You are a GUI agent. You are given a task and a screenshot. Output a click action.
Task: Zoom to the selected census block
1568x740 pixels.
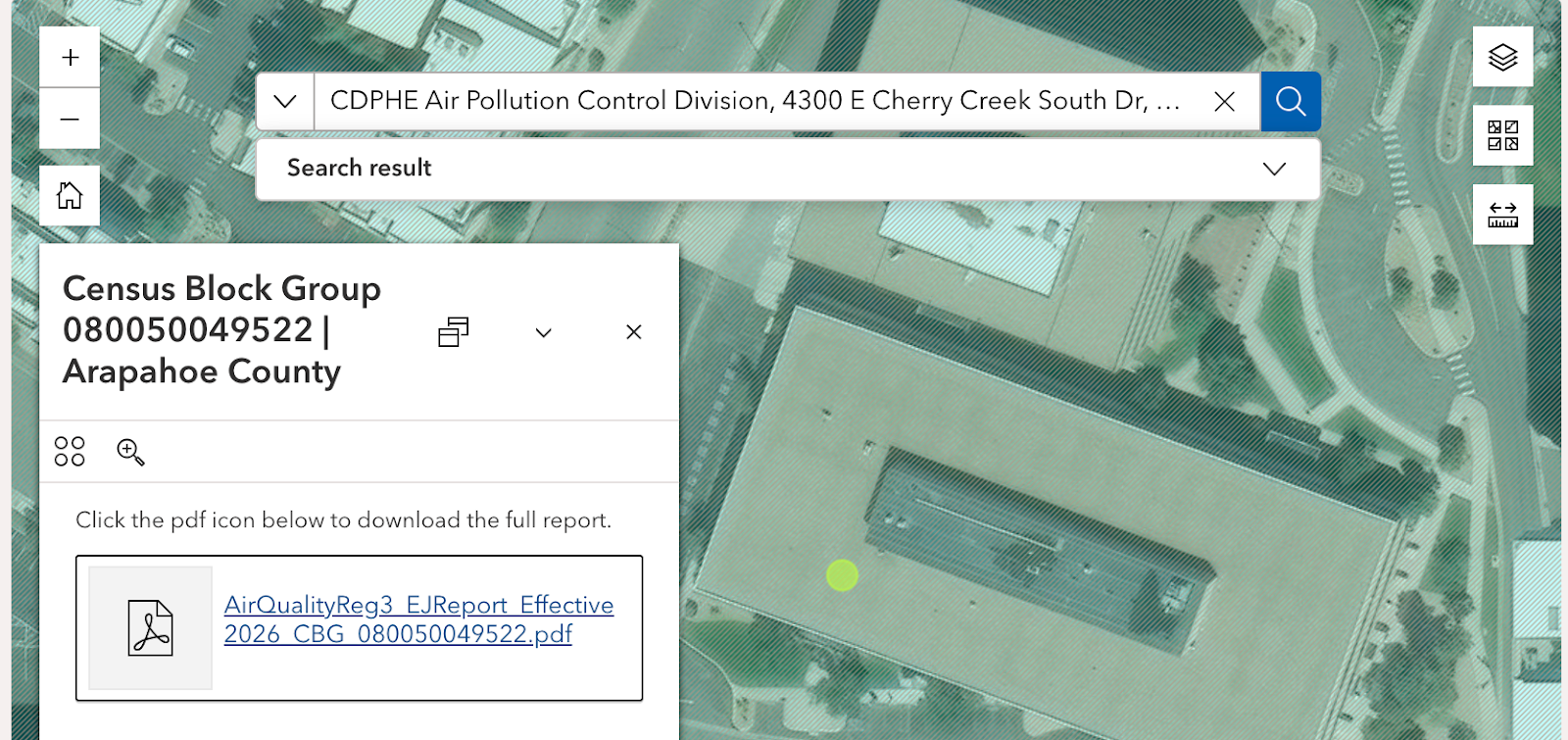click(x=130, y=452)
